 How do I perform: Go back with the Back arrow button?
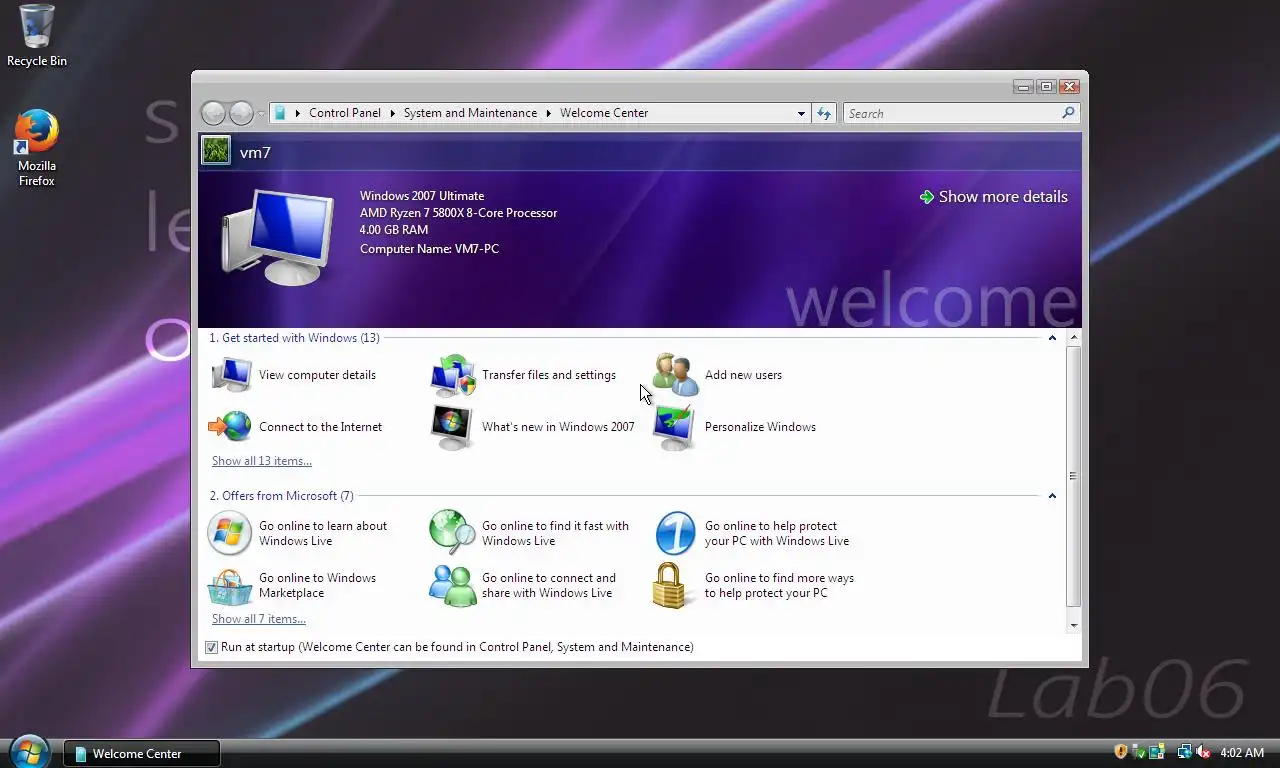pos(213,113)
